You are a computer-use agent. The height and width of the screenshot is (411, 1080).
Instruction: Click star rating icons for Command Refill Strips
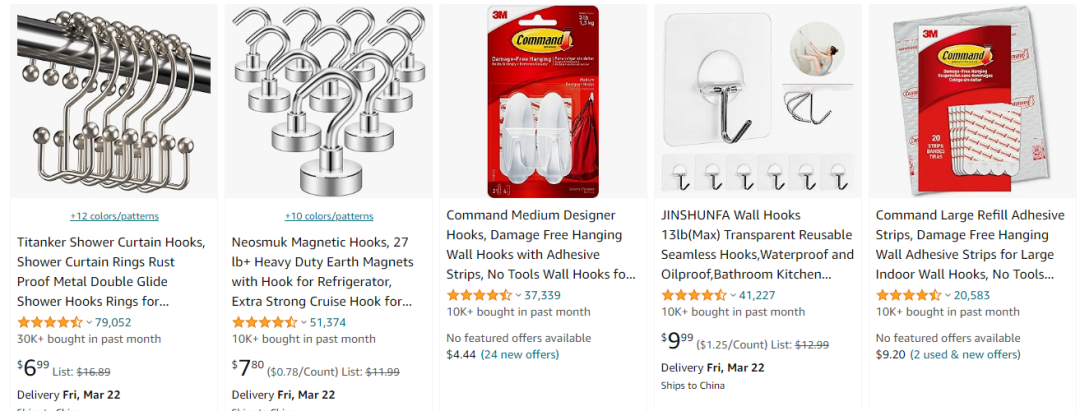tap(908, 295)
